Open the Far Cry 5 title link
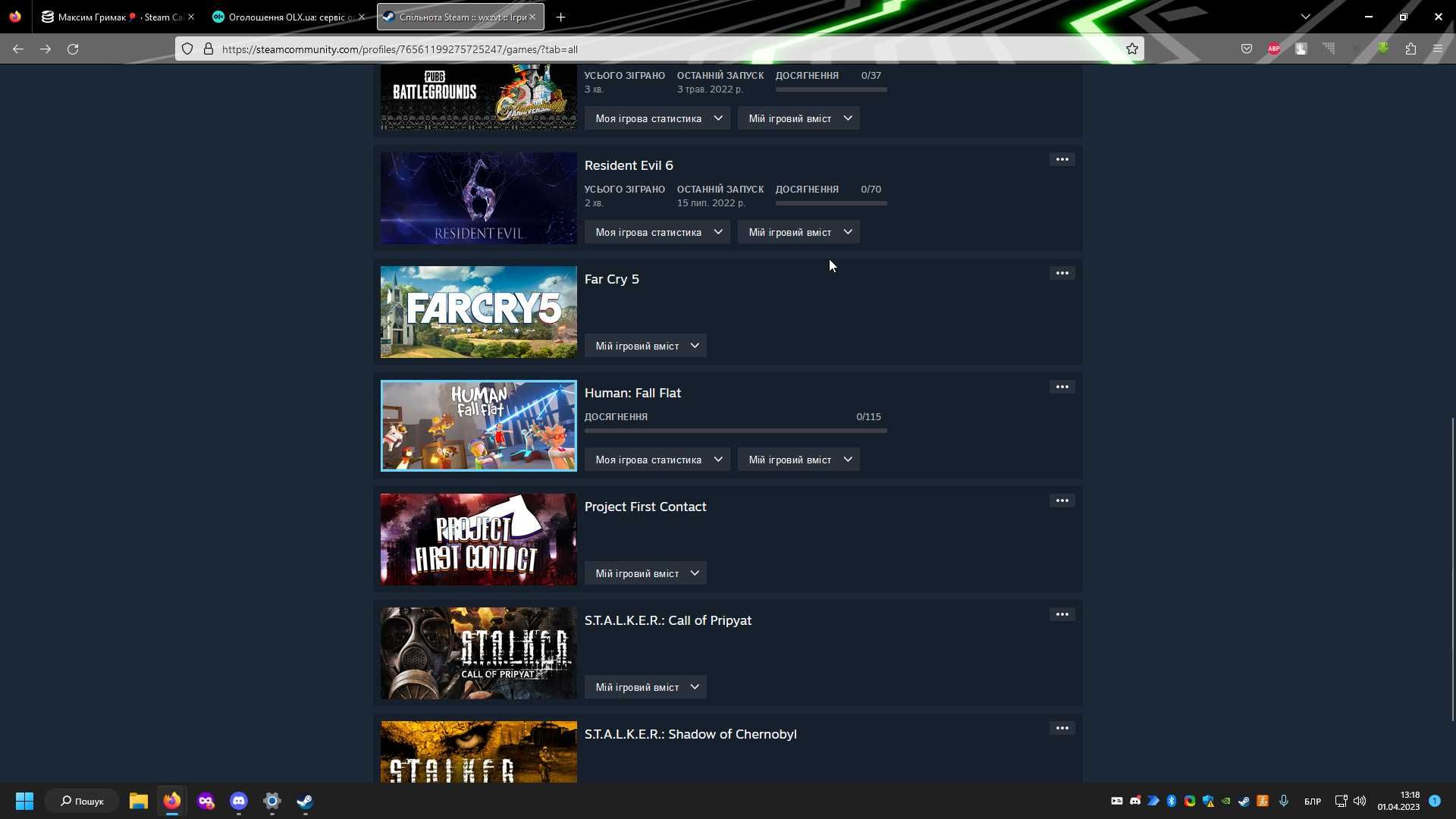The height and width of the screenshot is (819, 1456). 612,279
